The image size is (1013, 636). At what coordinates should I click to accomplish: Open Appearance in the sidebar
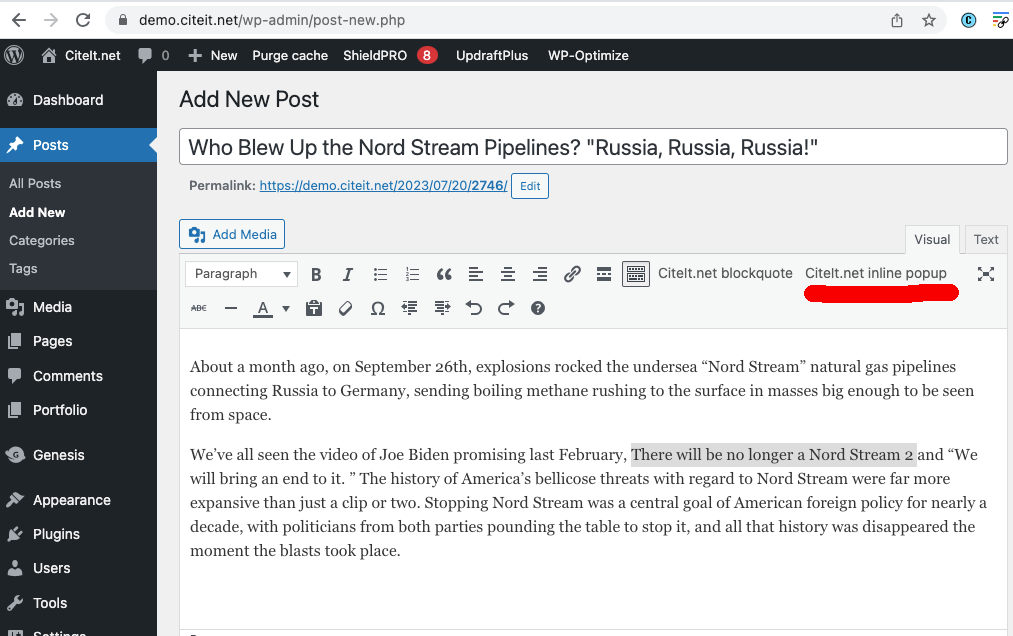[78, 500]
